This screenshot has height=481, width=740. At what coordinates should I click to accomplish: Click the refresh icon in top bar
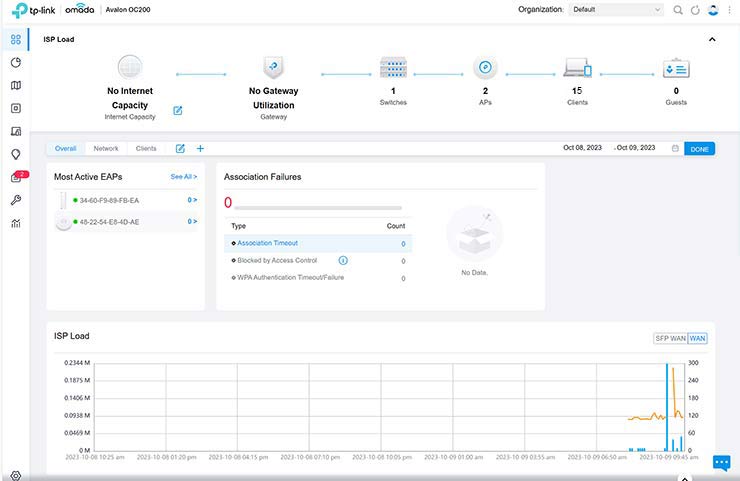click(x=695, y=10)
